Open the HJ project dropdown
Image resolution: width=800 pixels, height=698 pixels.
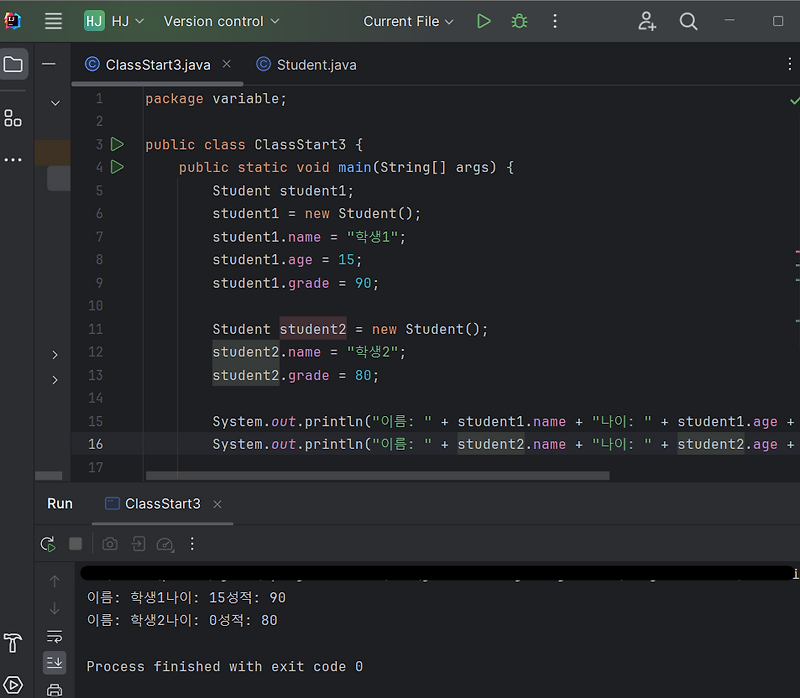[x=114, y=21]
